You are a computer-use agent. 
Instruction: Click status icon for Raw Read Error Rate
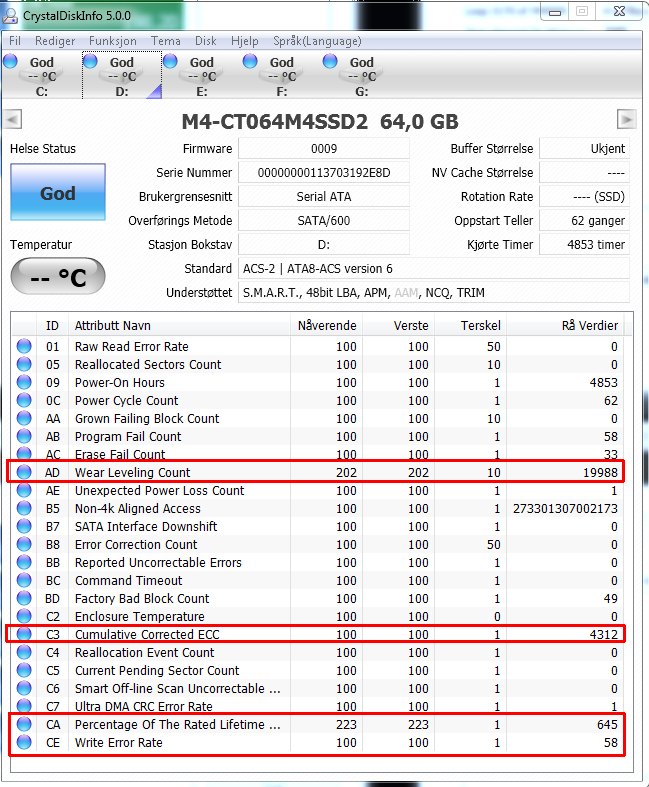[x=24, y=346]
